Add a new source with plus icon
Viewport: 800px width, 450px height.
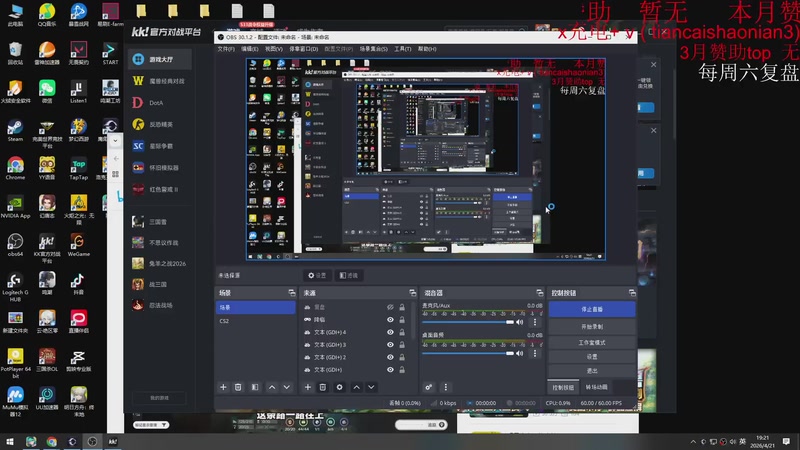308,387
